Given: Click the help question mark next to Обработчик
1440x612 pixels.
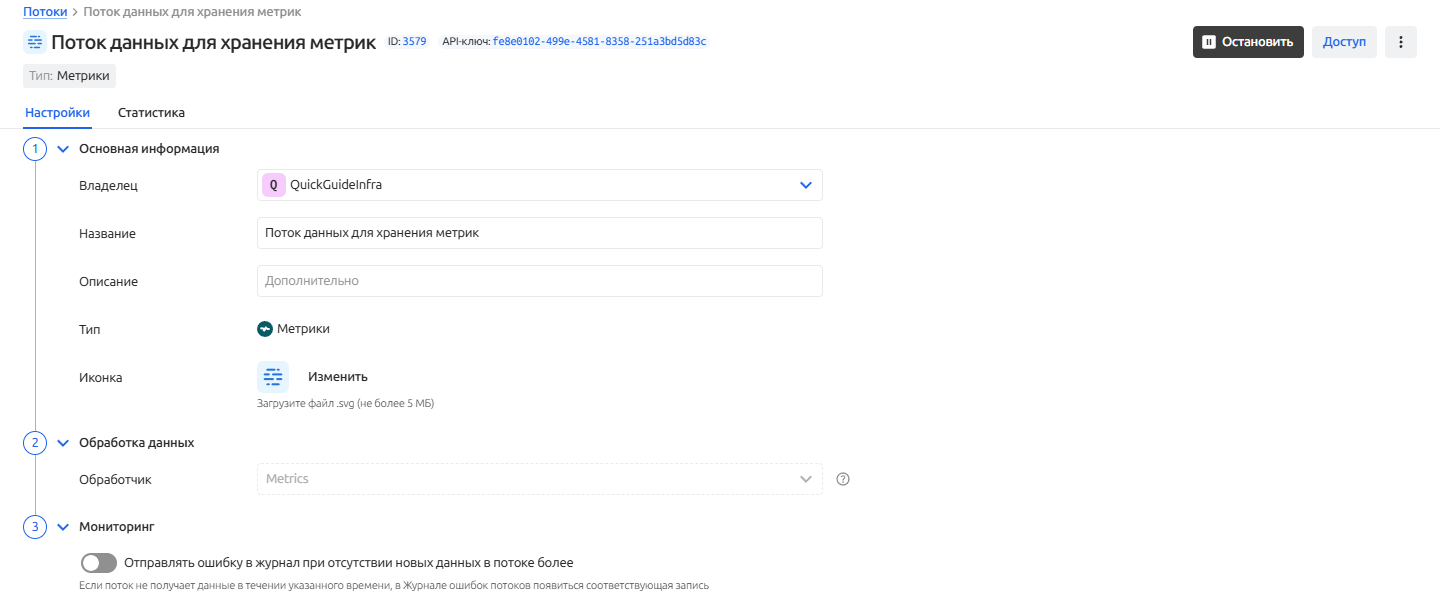Looking at the screenshot, I should pyautogui.click(x=842, y=479).
